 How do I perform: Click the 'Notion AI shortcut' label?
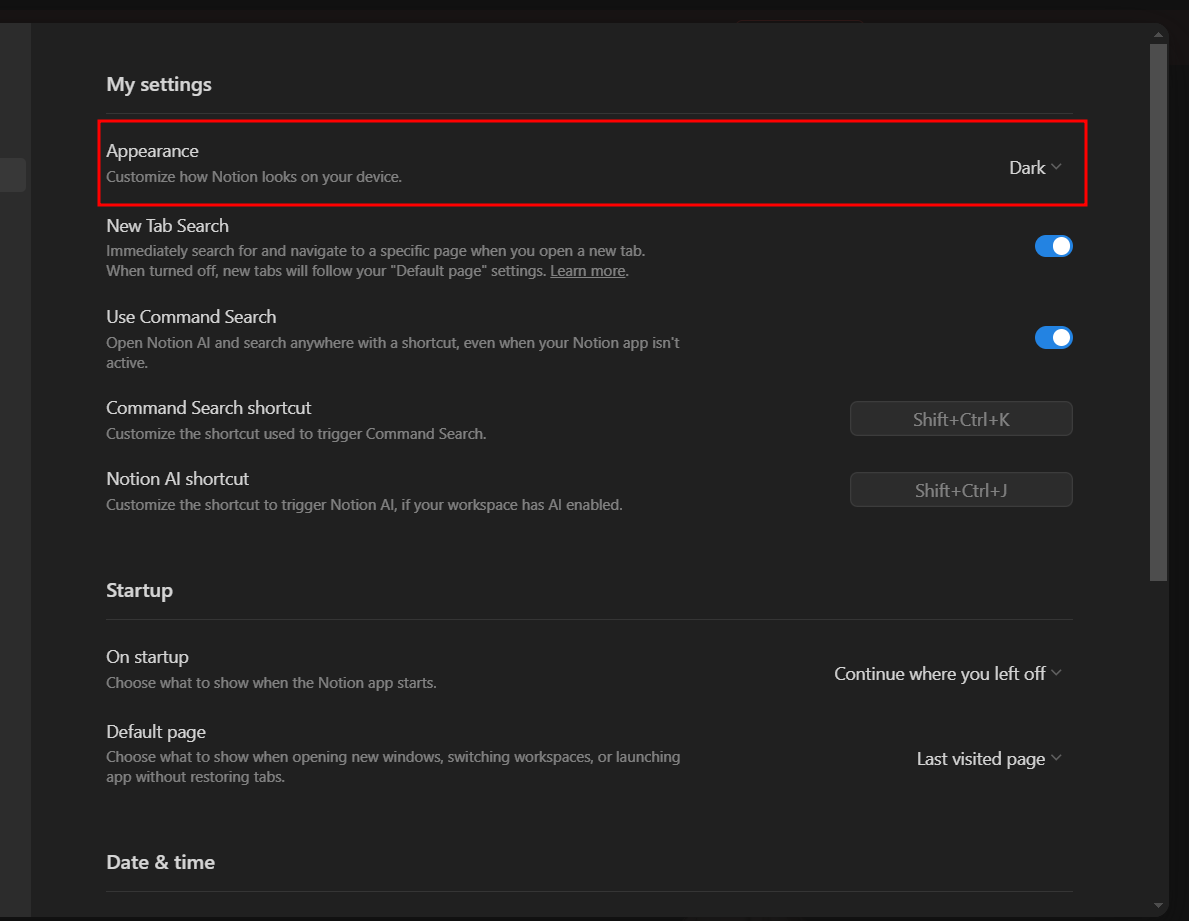click(x=177, y=479)
